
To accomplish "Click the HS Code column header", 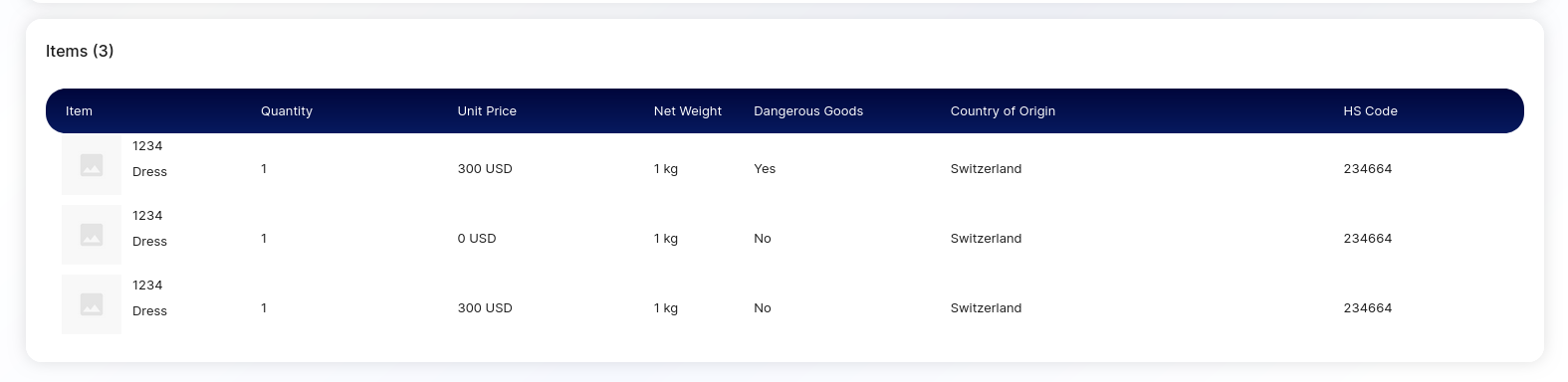I will (x=1370, y=111).
